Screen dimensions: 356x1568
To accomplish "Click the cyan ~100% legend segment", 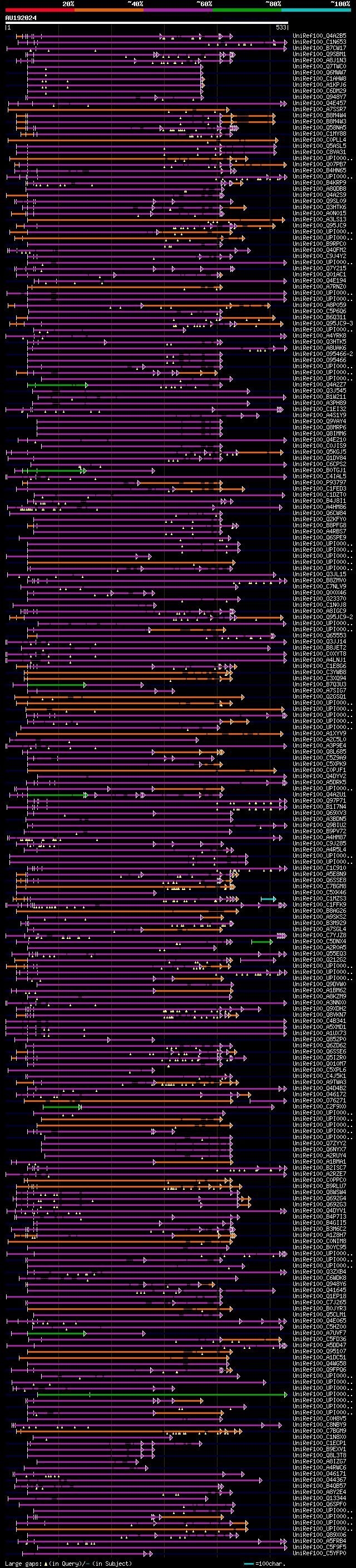I will [x=316, y=10].
